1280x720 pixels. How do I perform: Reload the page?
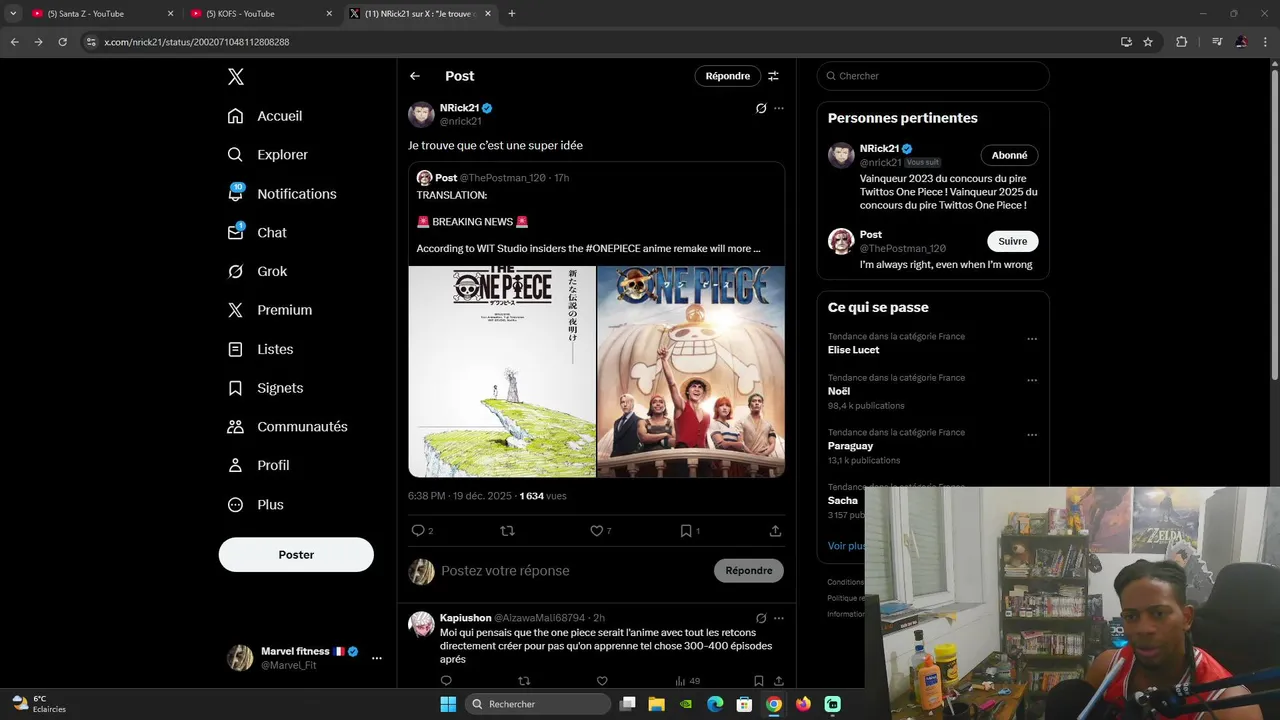(x=62, y=42)
